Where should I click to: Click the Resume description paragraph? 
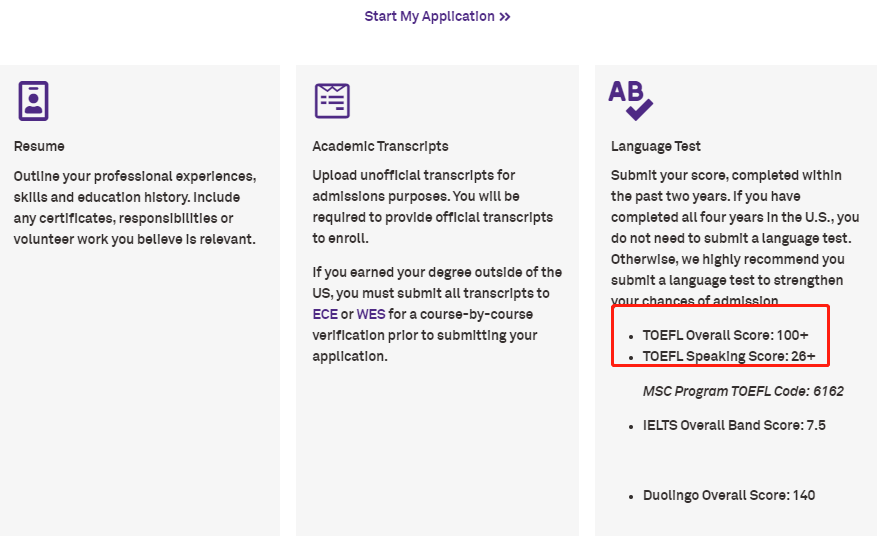[x=135, y=207]
